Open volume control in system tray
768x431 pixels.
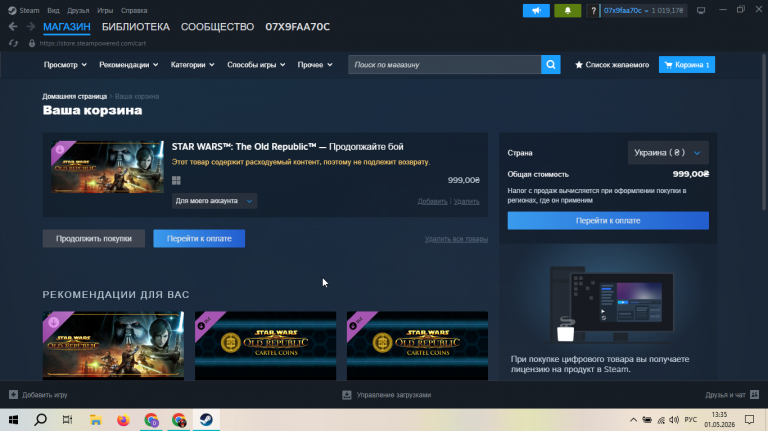(x=674, y=420)
